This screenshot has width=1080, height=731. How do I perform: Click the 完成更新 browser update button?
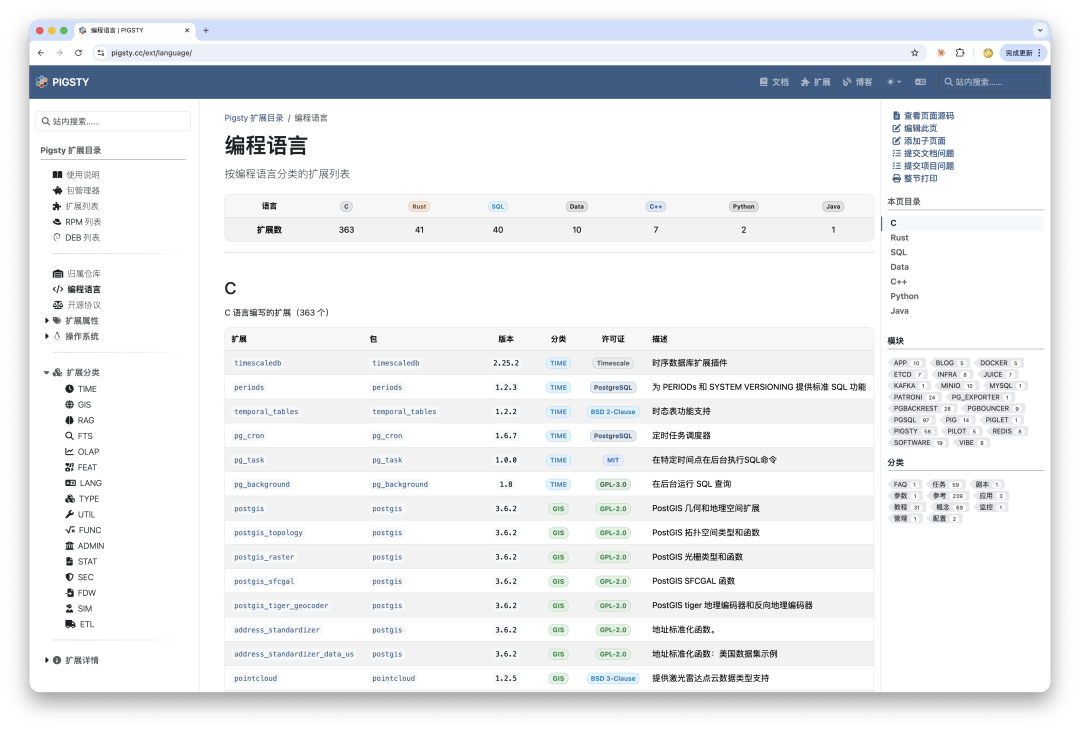[x=1024, y=53]
